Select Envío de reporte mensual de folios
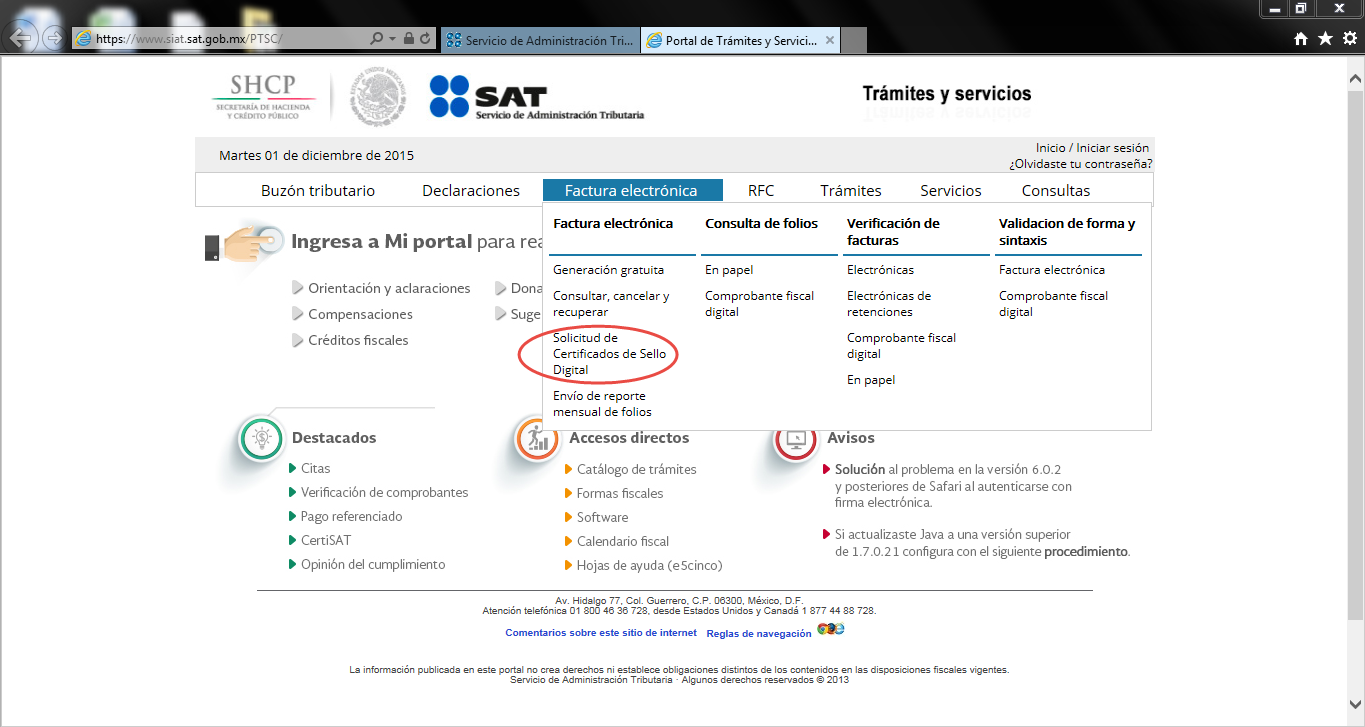The width and height of the screenshot is (1365, 727). (x=602, y=404)
